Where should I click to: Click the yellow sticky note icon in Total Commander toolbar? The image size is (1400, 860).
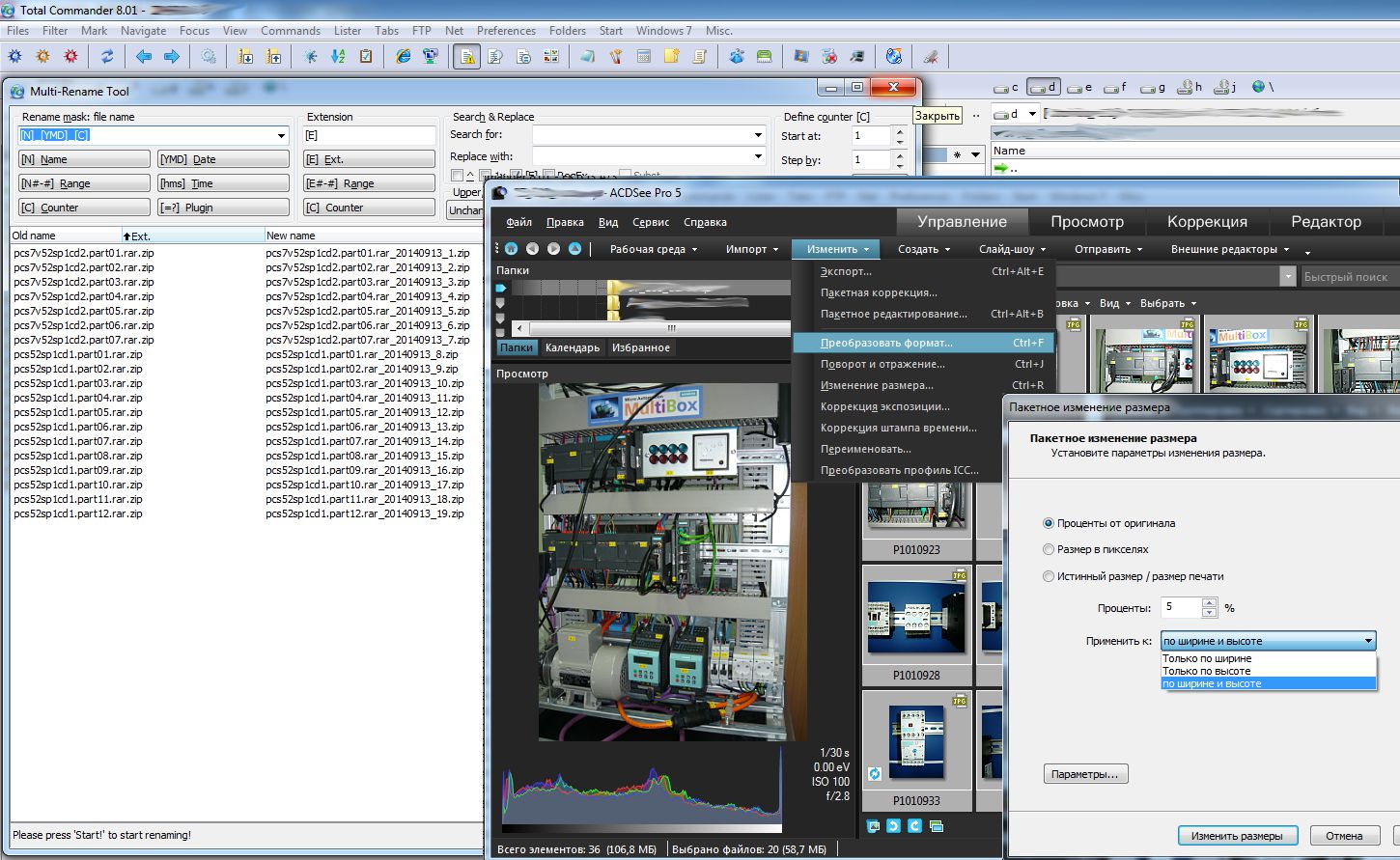coord(671,57)
